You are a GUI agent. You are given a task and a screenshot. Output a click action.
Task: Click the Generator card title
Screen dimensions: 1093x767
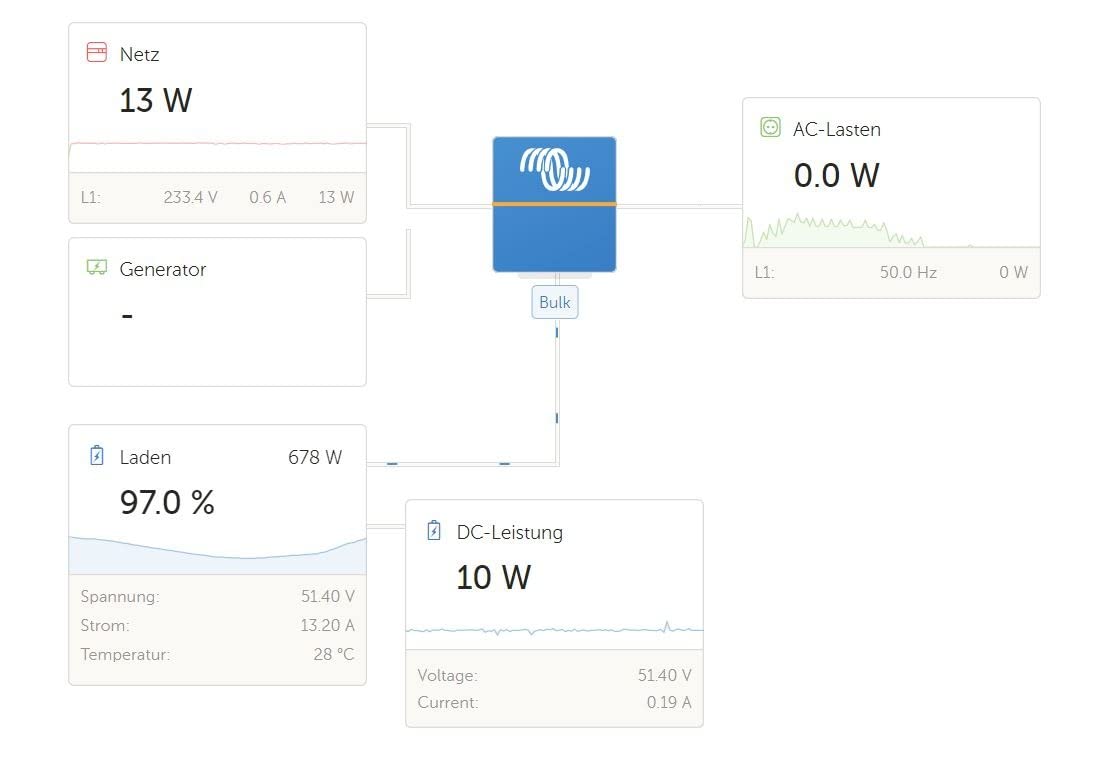tap(162, 269)
